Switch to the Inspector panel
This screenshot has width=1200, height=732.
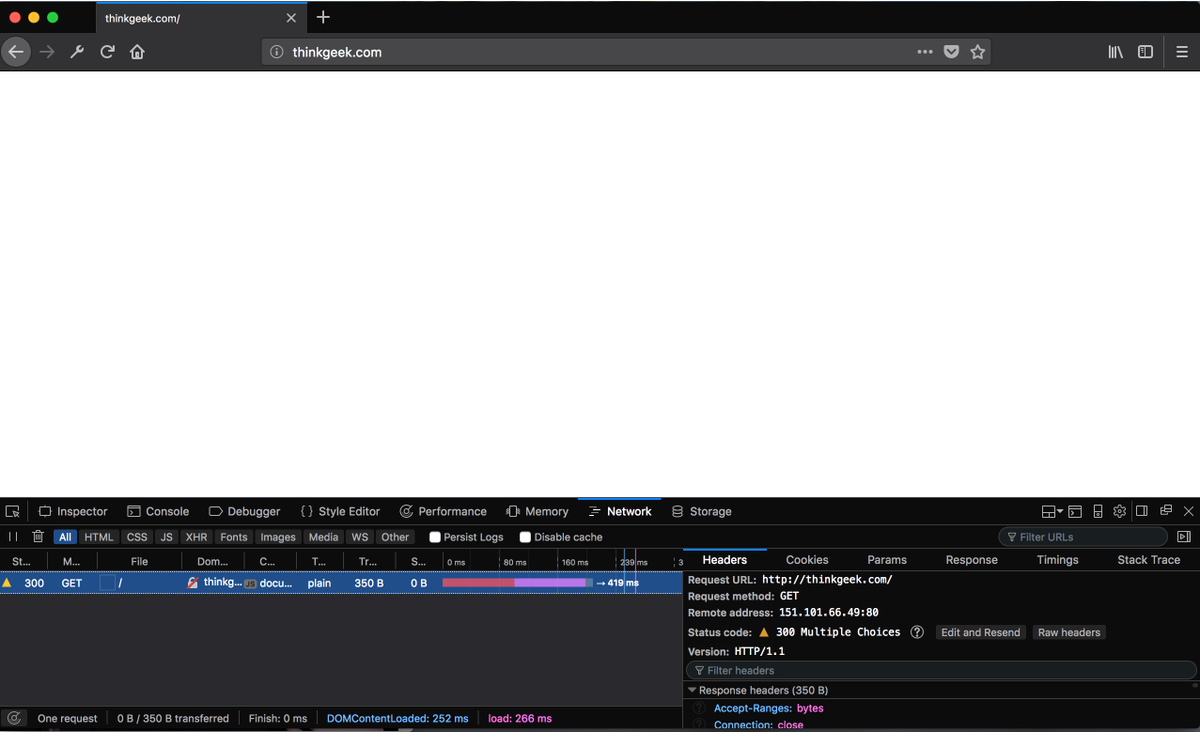[72, 511]
